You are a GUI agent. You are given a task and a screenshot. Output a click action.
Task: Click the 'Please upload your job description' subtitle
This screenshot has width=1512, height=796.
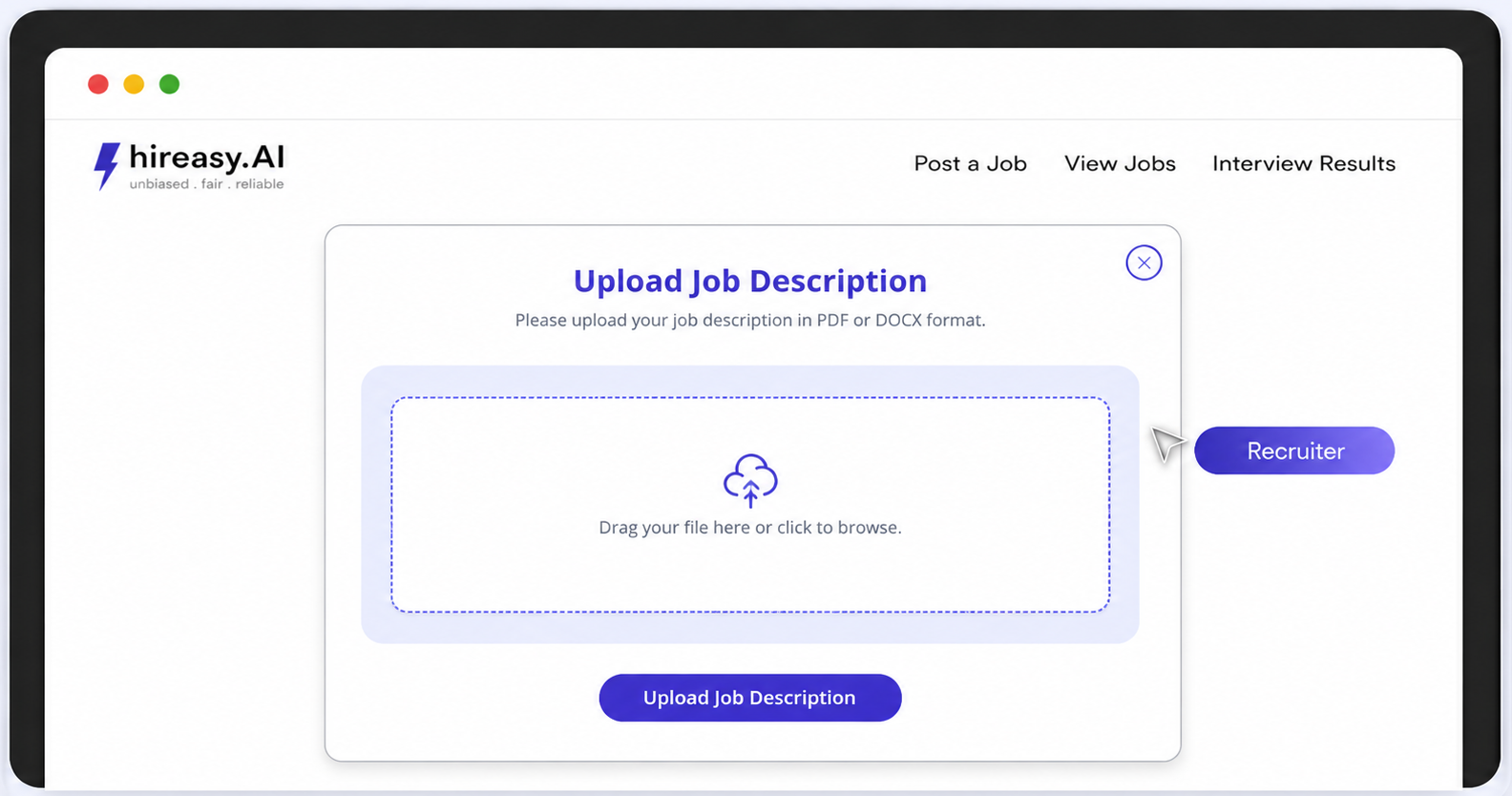750,320
